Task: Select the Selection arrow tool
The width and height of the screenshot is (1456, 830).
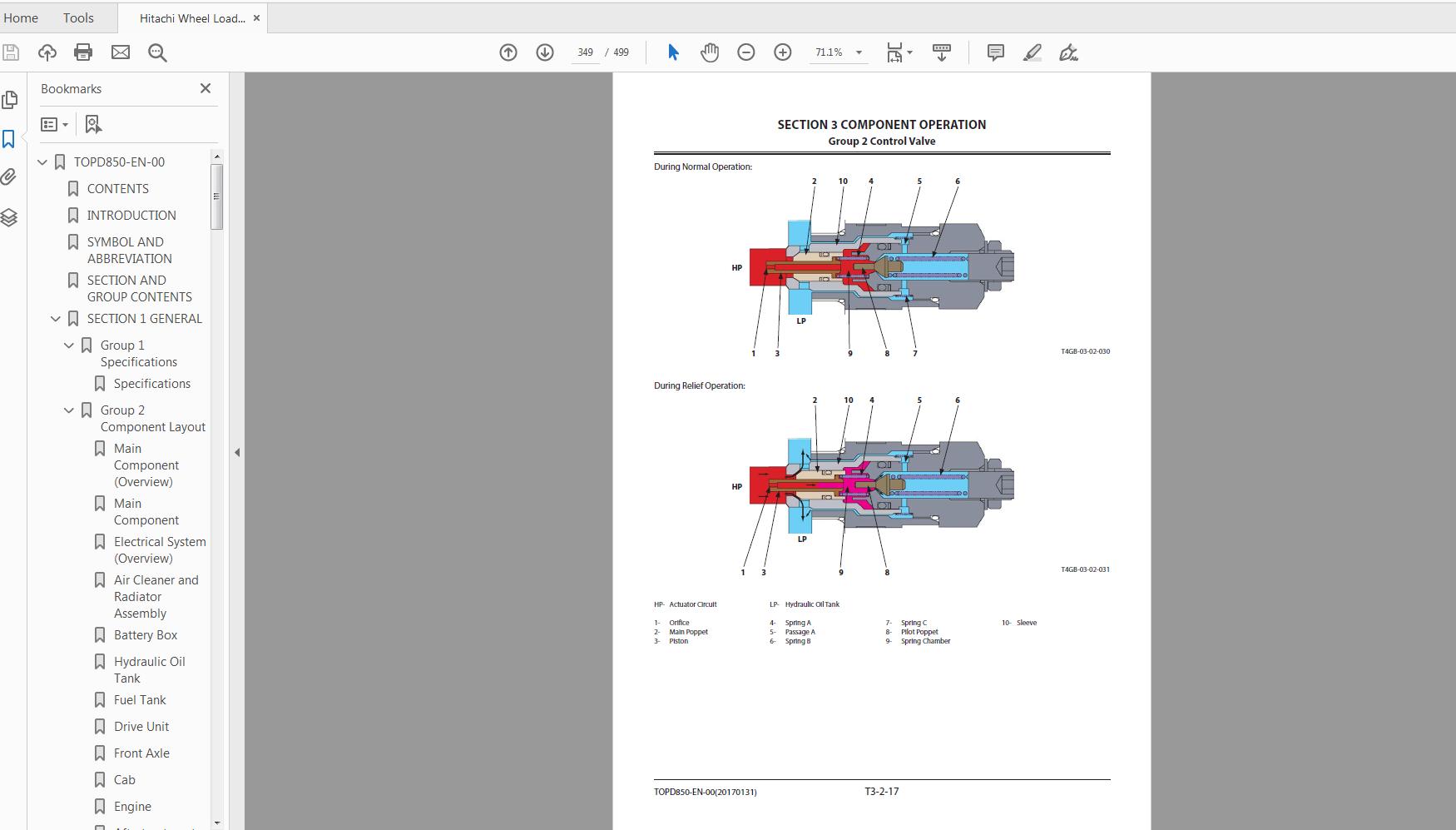Action: coord(673,52)
